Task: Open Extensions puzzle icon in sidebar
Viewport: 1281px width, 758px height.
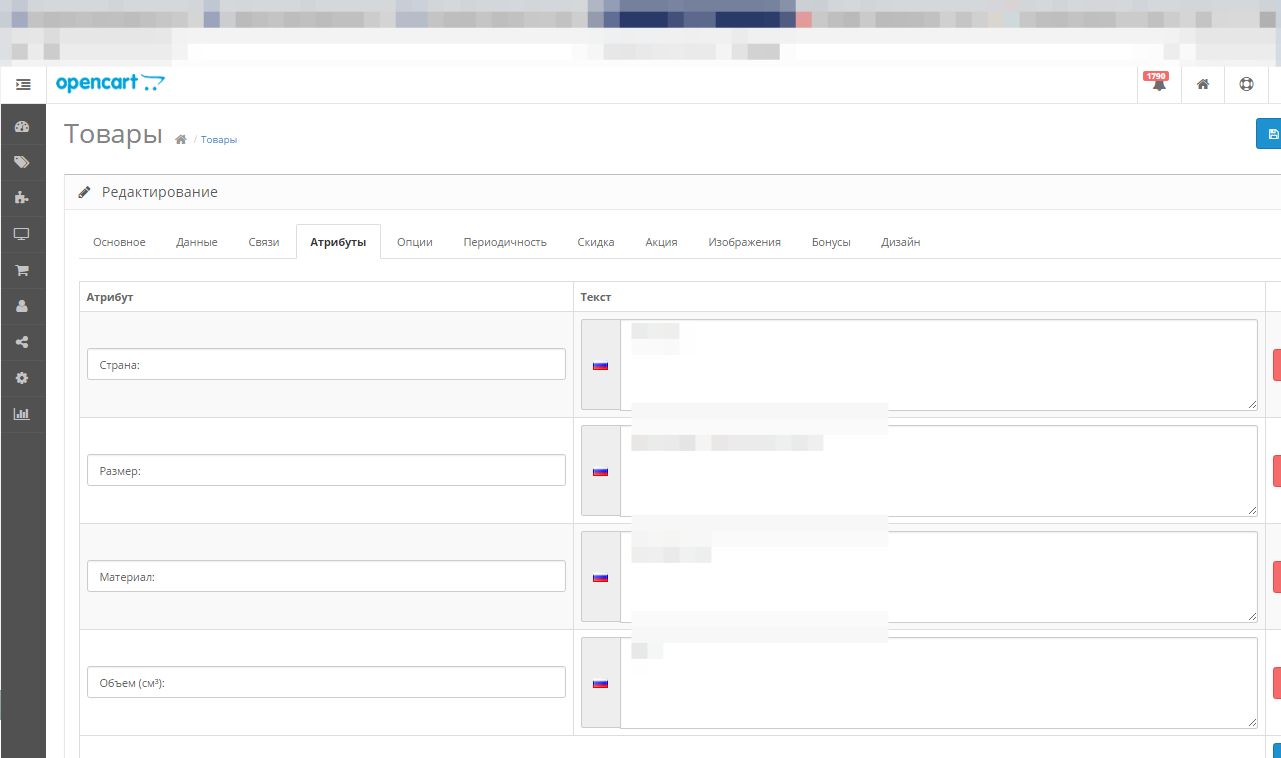Action: (x=22, y=198)
